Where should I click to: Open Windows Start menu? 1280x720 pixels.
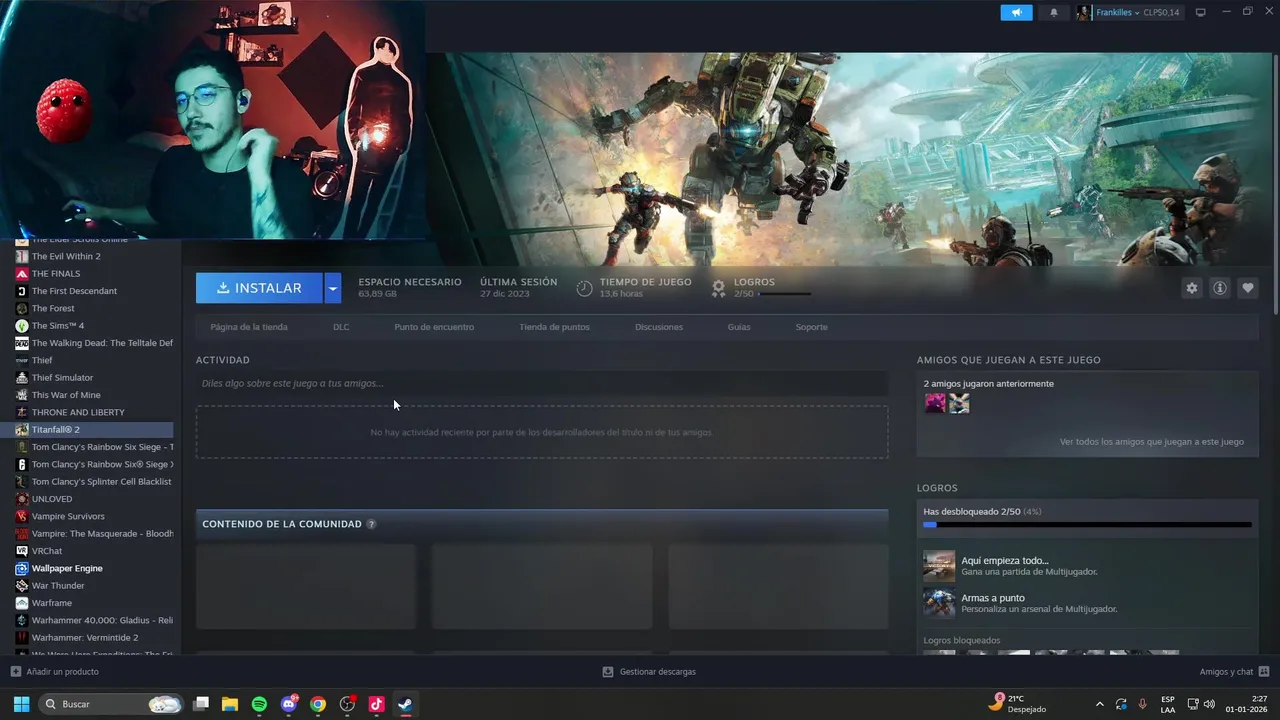pos(21,704)
